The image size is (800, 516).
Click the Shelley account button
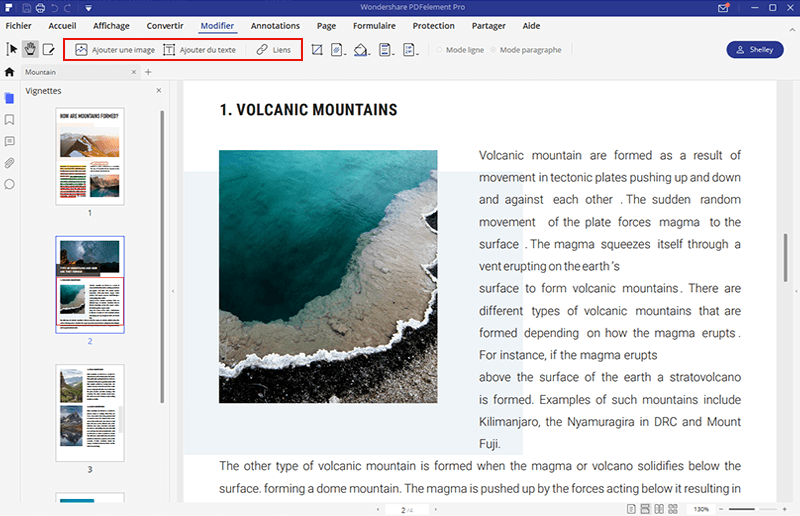(755, 49)
